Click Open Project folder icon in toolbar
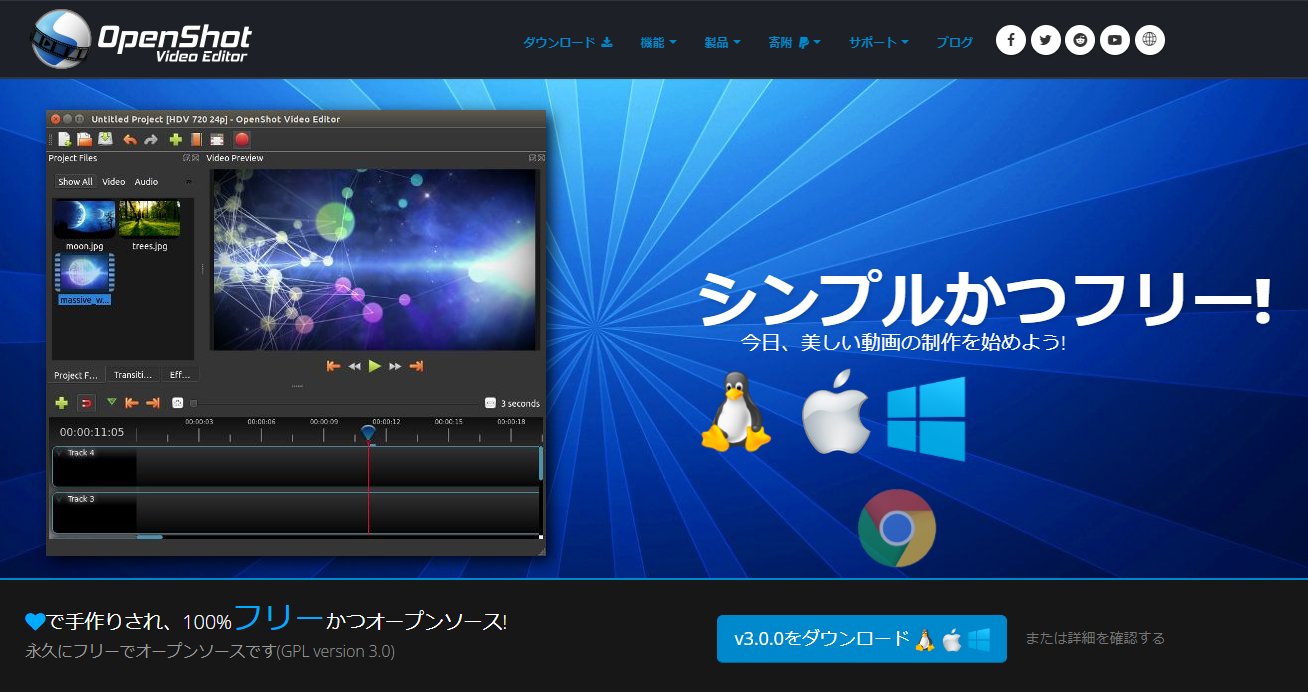Viewport: 1308px width, 692px height. [x=85, y=139]
